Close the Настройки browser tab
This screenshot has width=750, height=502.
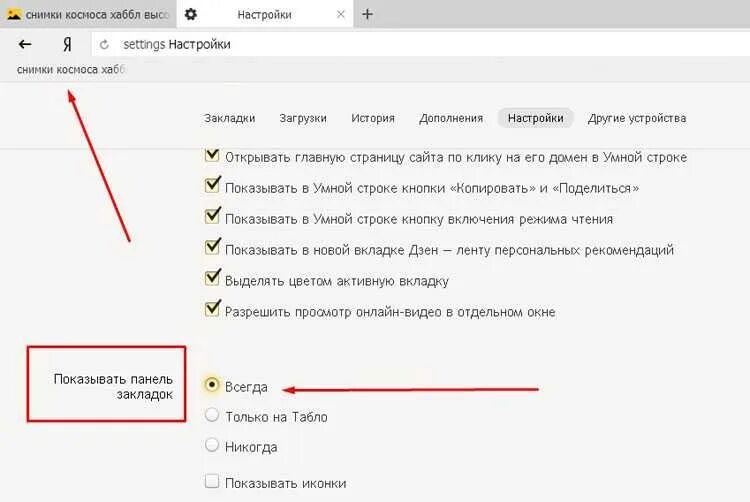(341, 14)
